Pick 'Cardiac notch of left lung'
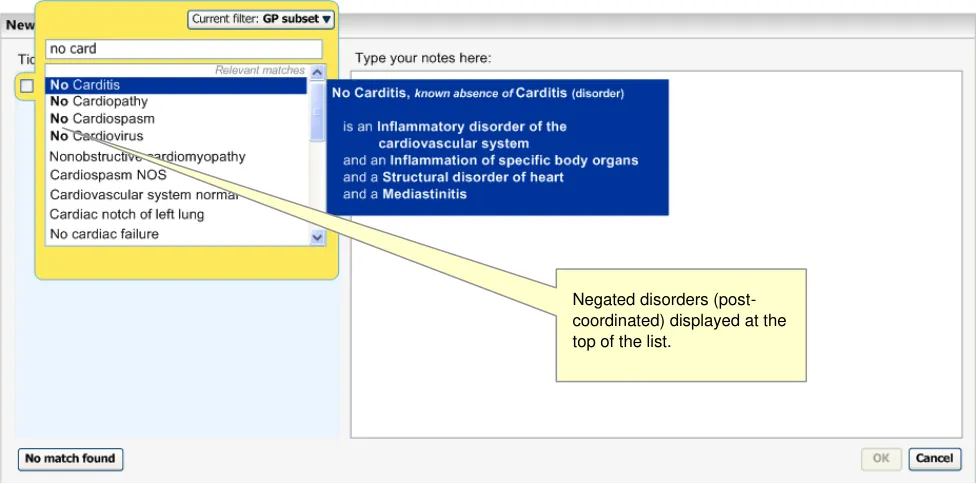 click(127, 214)
